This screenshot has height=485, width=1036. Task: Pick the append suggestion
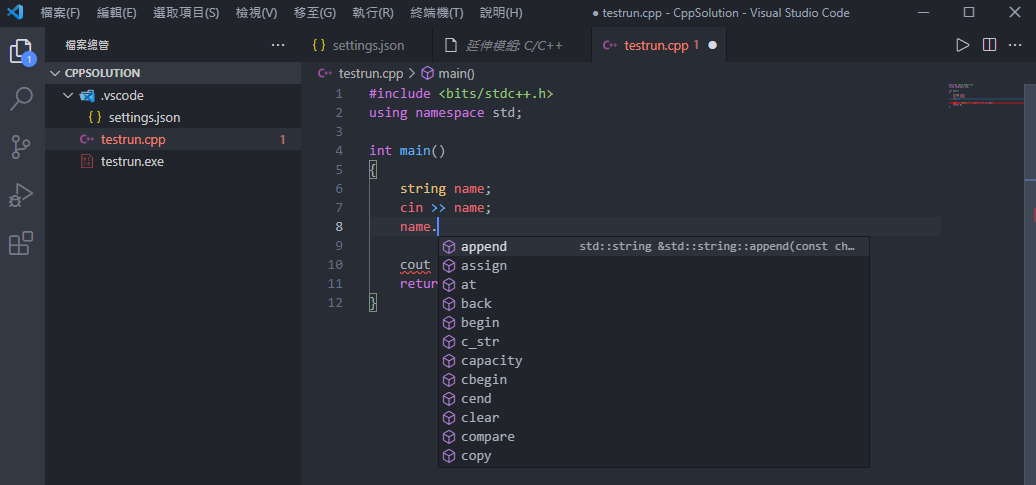click(x=484, y=247)
